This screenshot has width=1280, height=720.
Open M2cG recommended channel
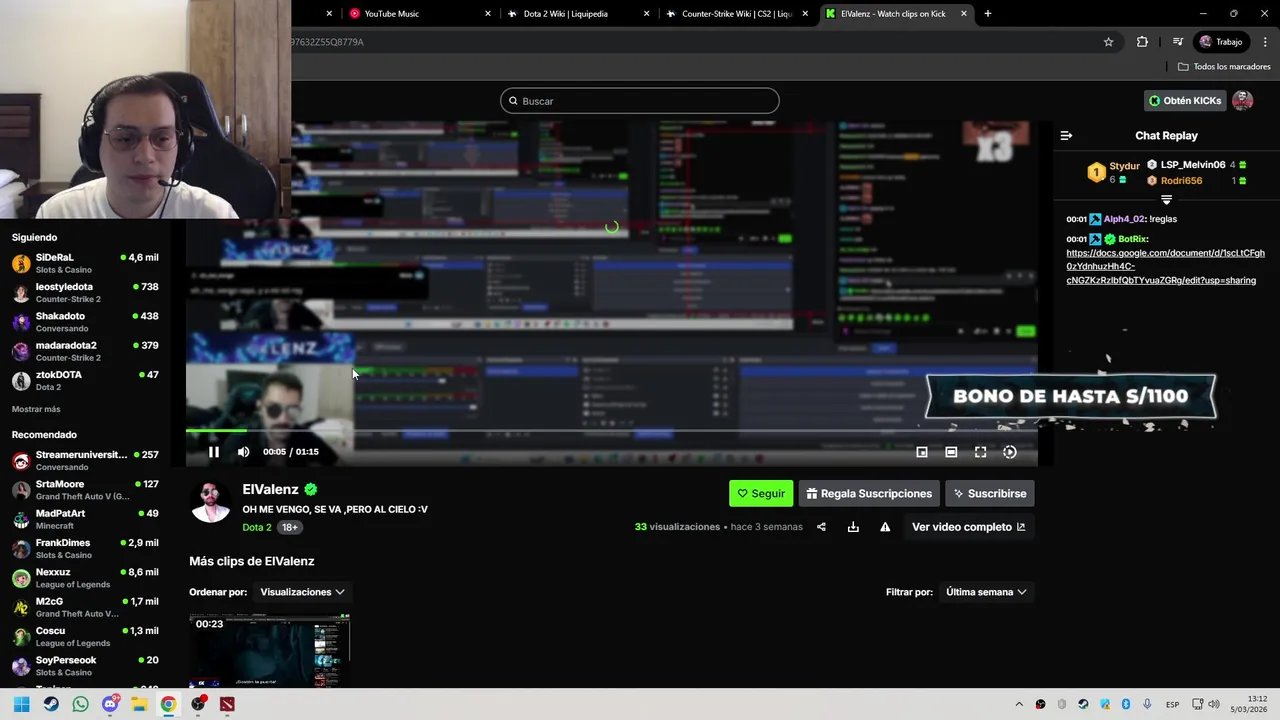point(85,607)
